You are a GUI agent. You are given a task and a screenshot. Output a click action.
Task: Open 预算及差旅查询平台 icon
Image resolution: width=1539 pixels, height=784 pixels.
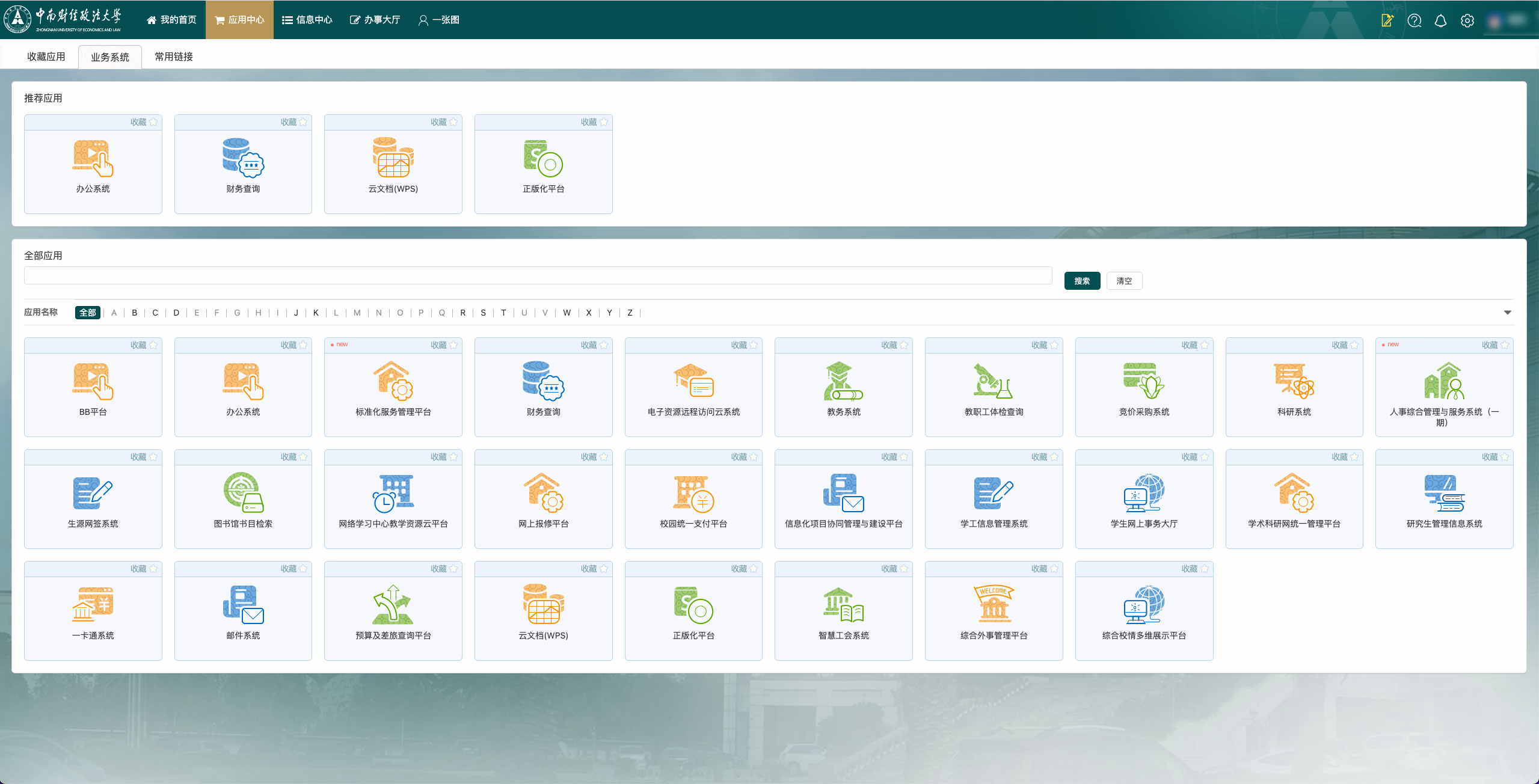tap(393, 605)
